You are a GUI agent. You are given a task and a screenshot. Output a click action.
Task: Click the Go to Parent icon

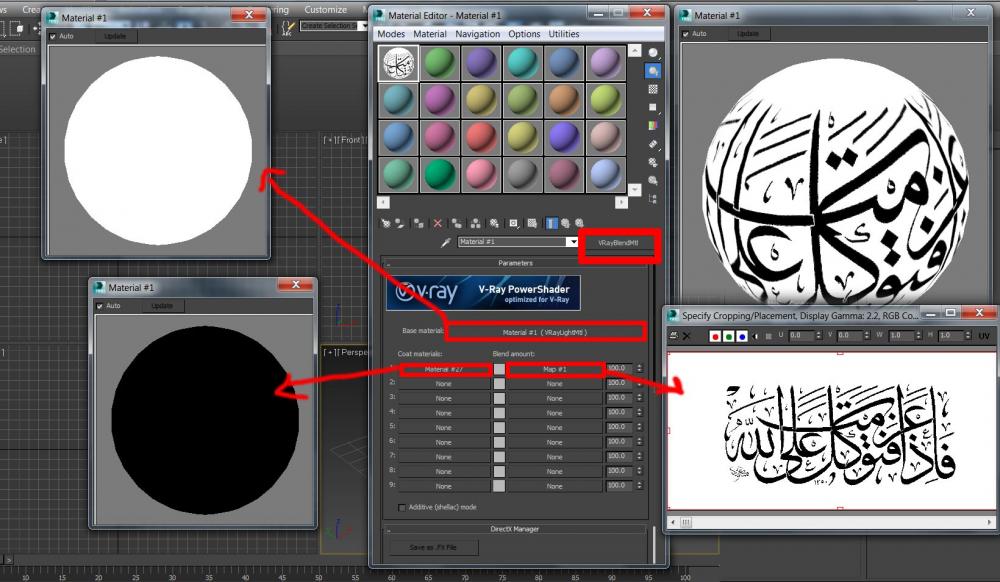pyautogui.click(x=565, y=223)
